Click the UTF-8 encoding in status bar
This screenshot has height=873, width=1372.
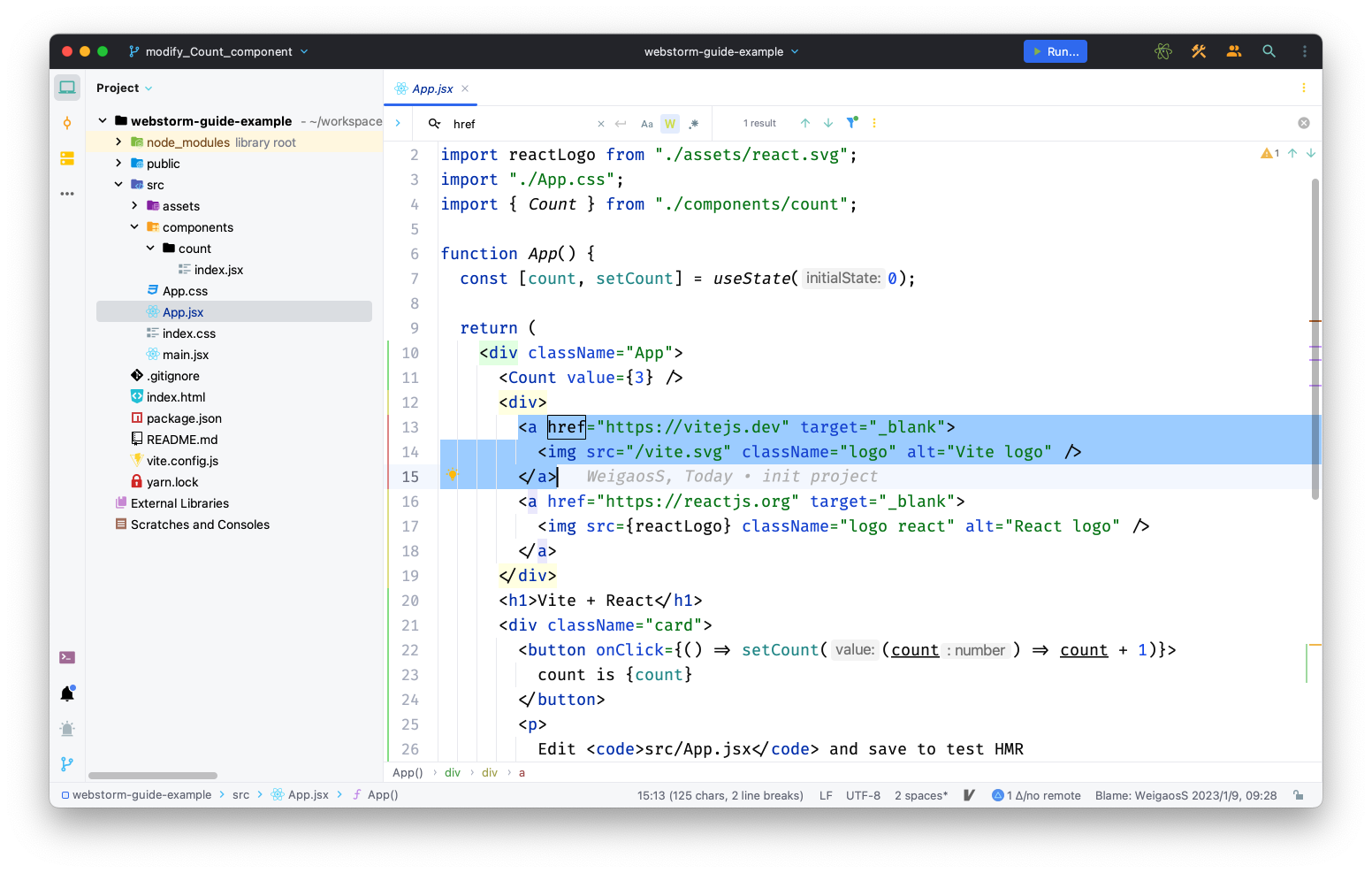point(863,795)
